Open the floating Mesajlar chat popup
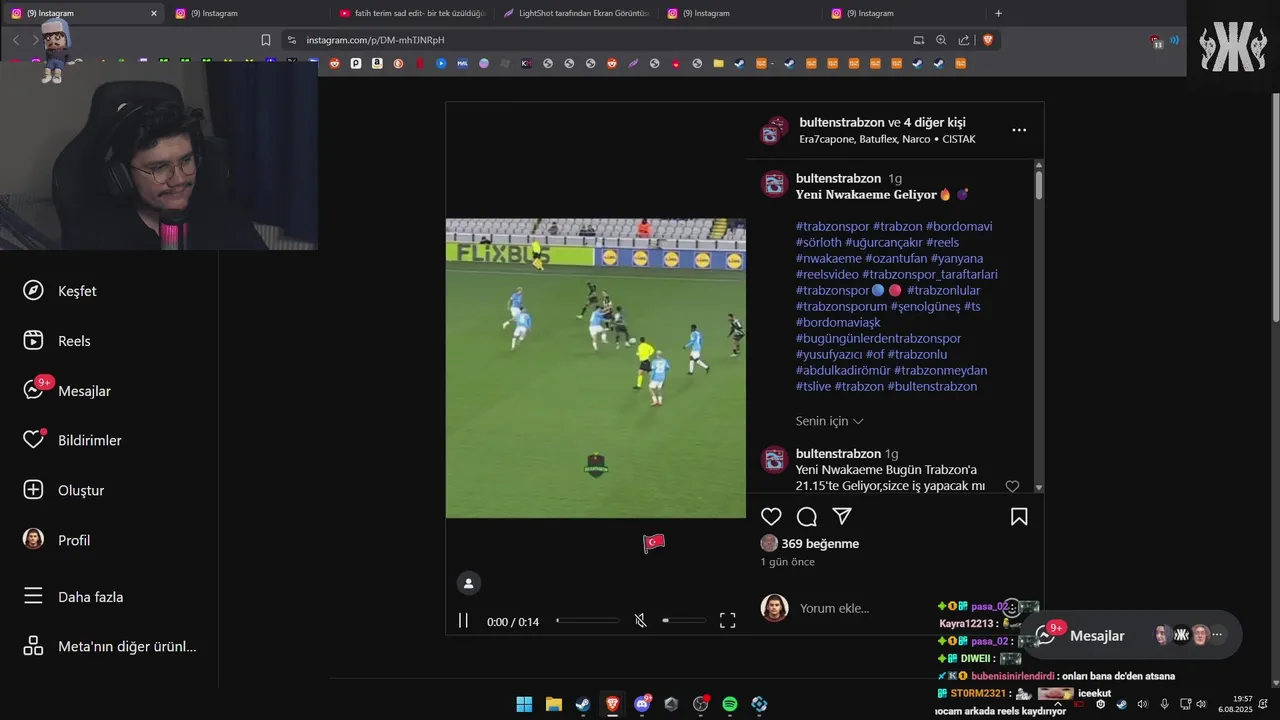This screenshot has width=1280, height=720. pyautogui.click(x=1131, y=635)
